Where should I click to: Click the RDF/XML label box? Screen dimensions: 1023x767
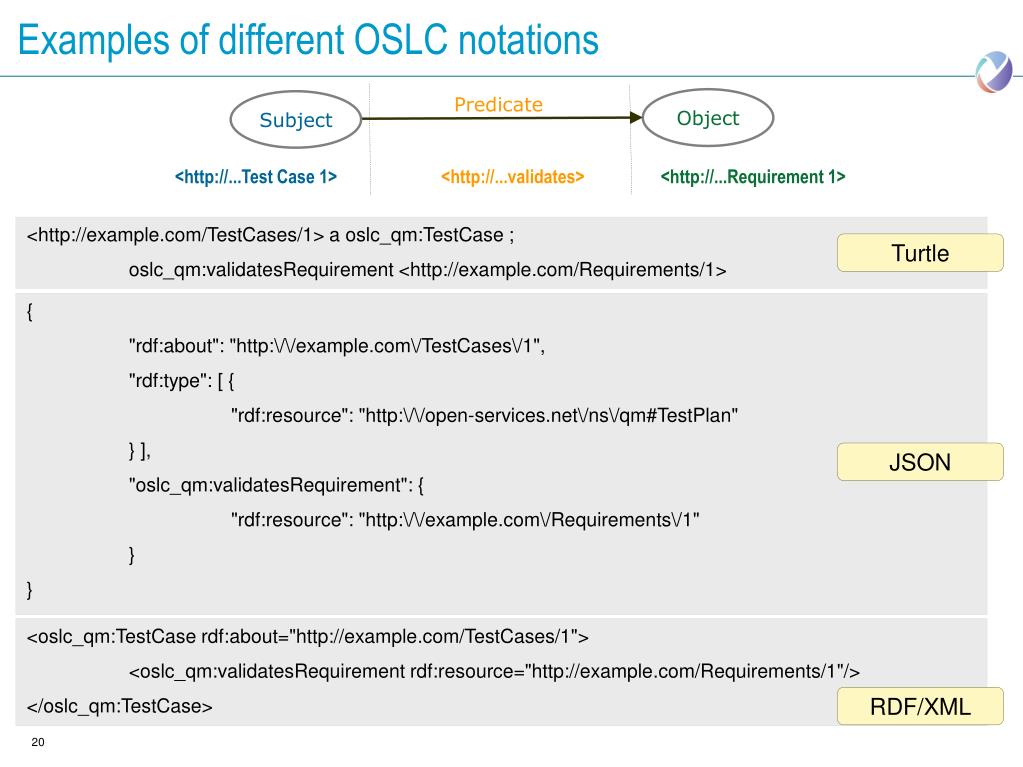[920, 706]
